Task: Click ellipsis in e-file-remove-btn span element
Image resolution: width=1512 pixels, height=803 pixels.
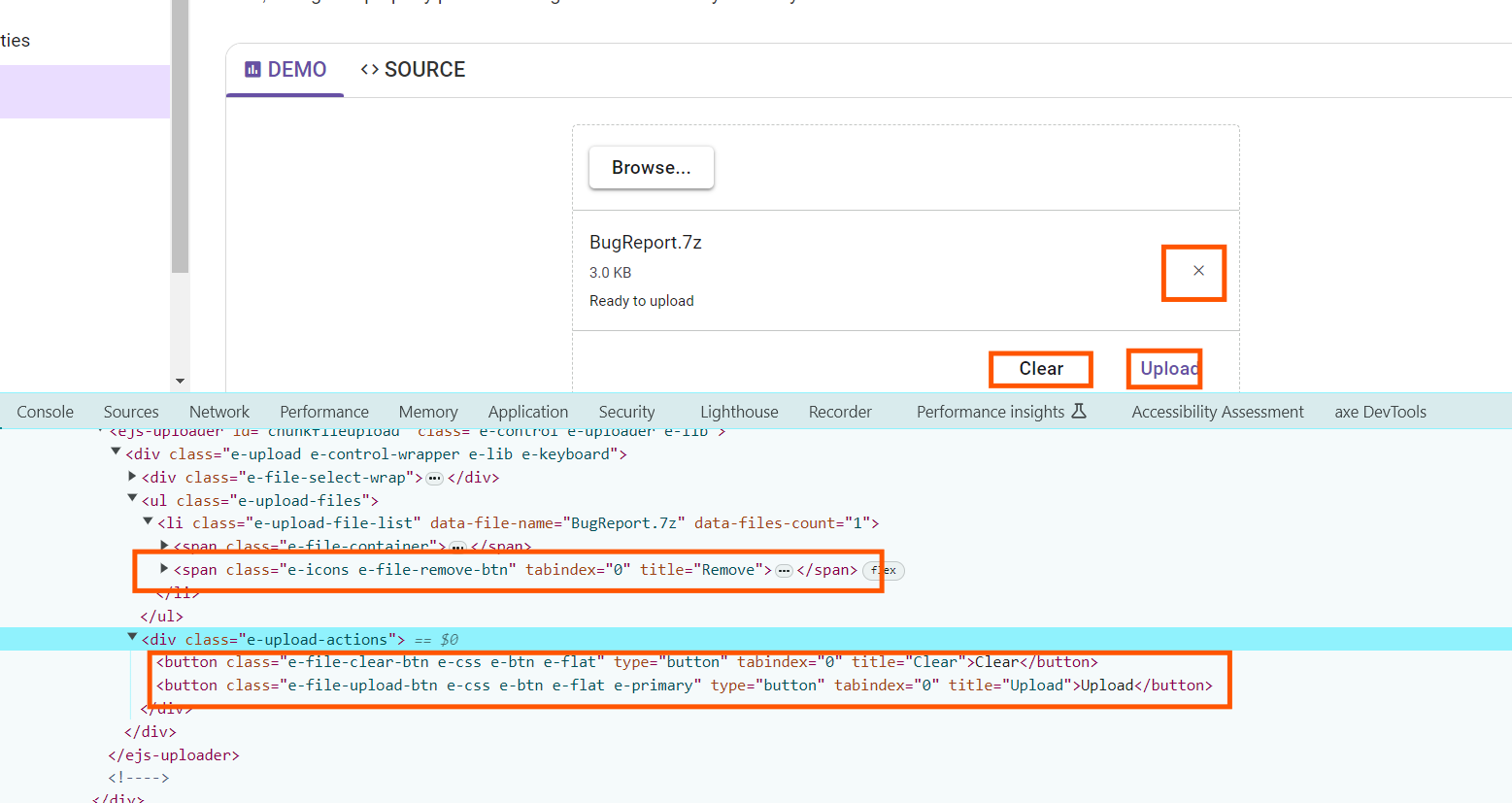Action: tap(784, 570)
